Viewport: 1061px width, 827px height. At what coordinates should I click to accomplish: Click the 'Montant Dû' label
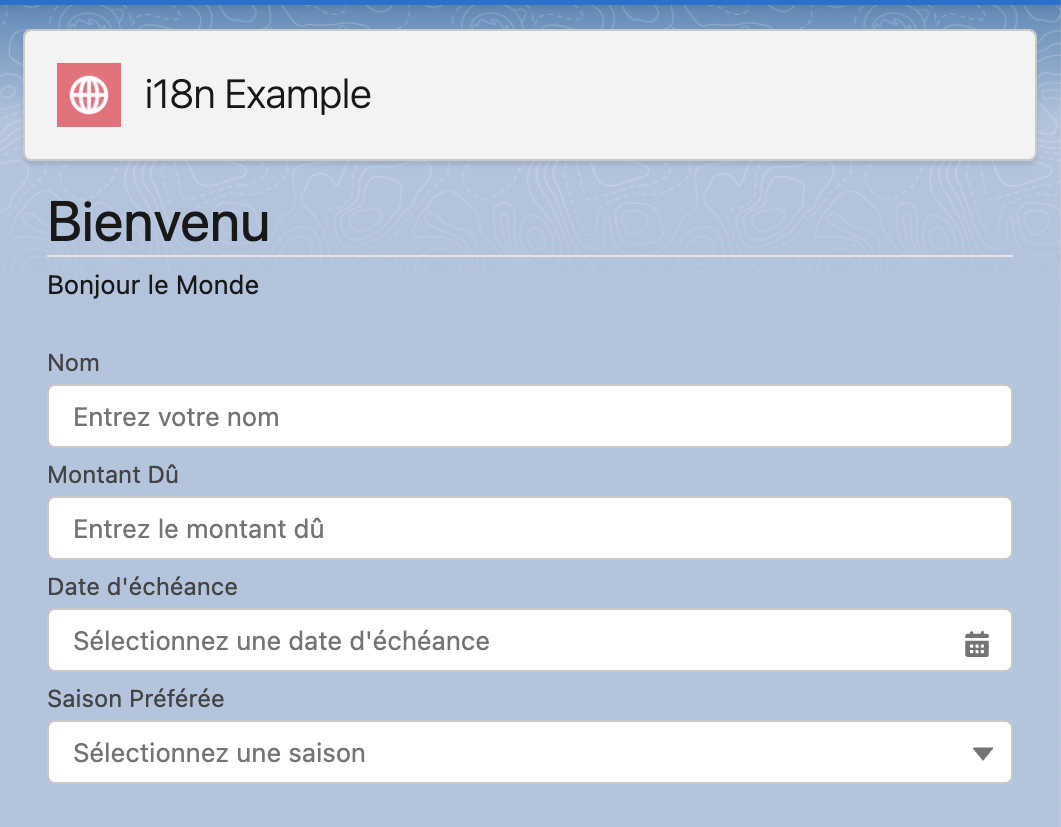coord(113,475)
